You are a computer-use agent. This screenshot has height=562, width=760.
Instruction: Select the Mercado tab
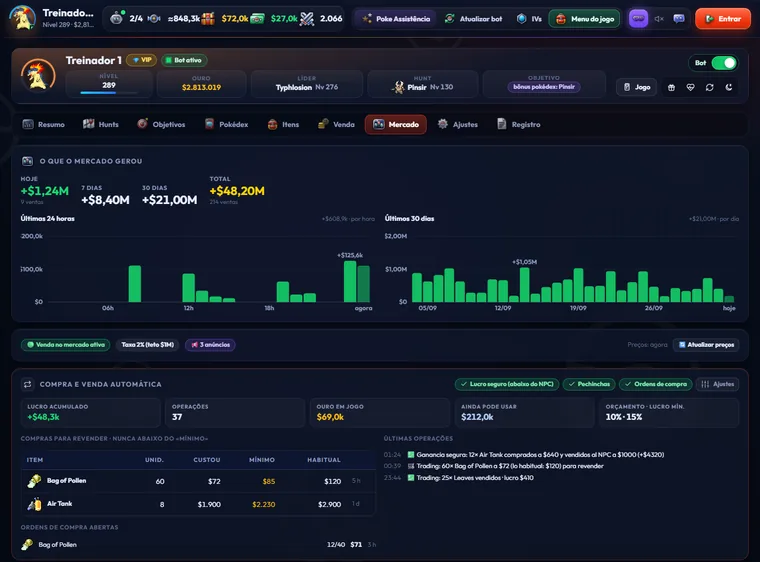[396, 125]
